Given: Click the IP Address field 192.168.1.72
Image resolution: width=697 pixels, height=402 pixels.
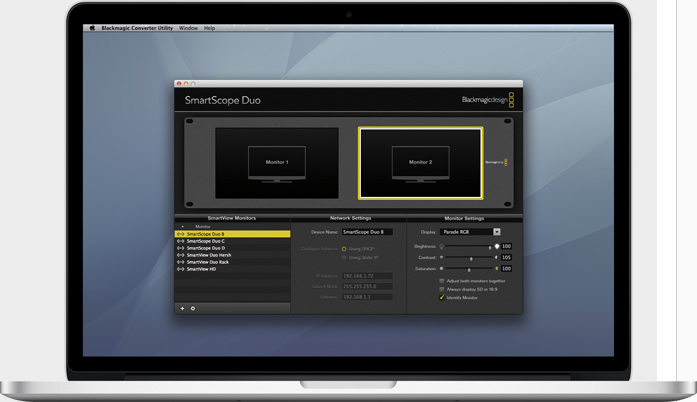Looking at the screenshot, I should point(367,276).
